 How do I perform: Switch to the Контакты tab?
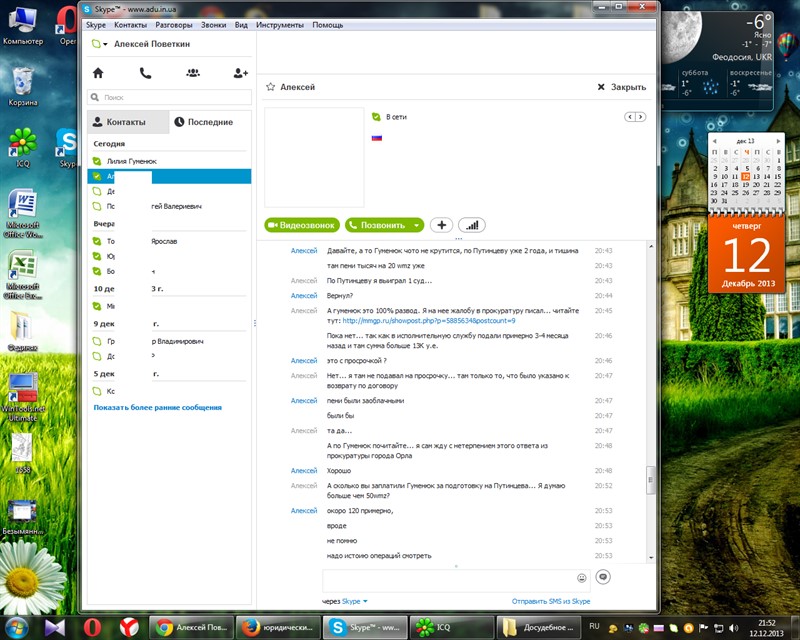pos(128,122)
